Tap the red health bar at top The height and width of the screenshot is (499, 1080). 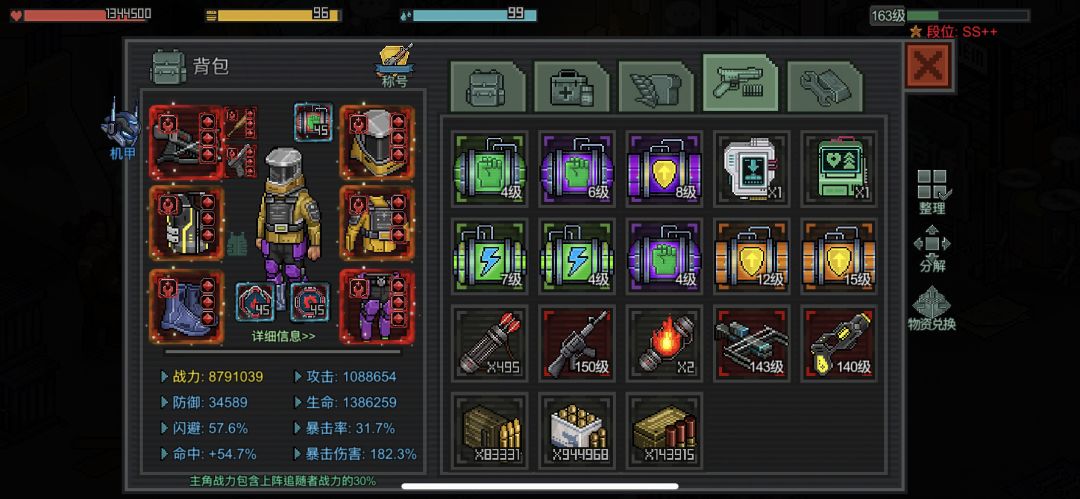[x=85, y=14]
